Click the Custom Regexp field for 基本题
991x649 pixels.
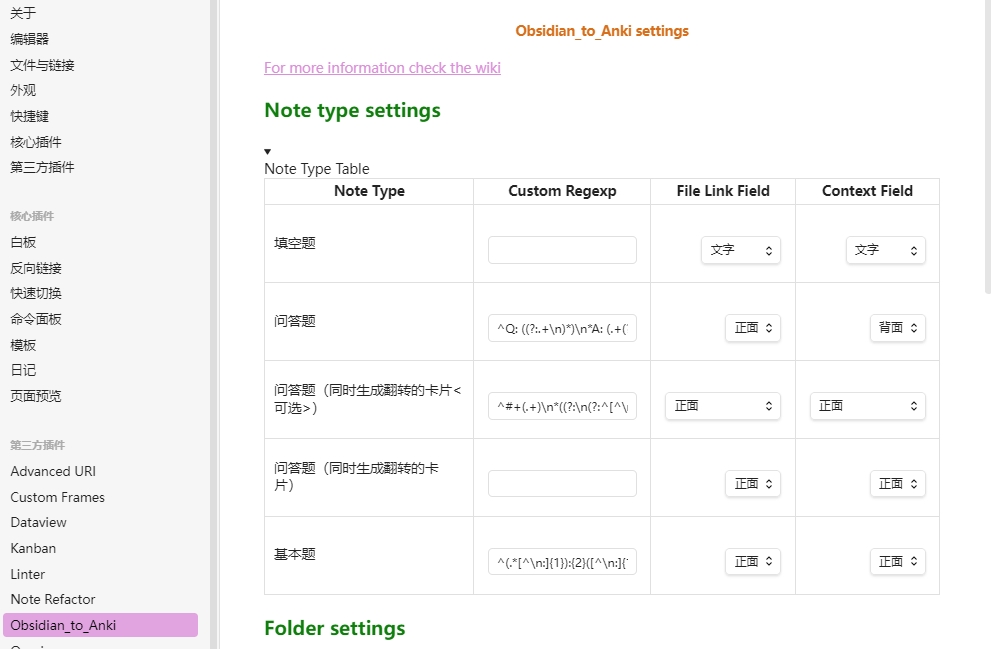coord(562,562)
